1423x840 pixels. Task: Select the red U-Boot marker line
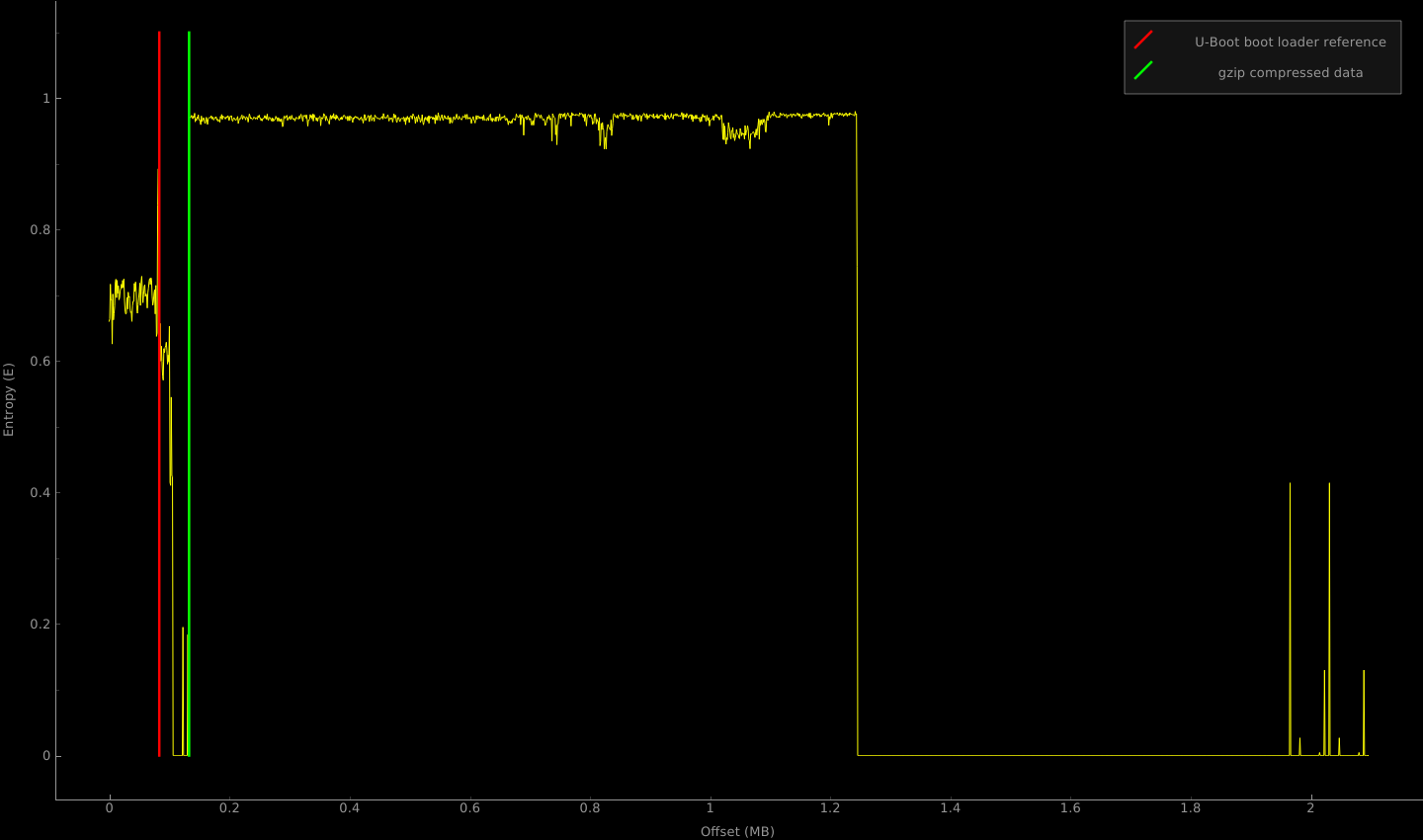click(158, 395)
